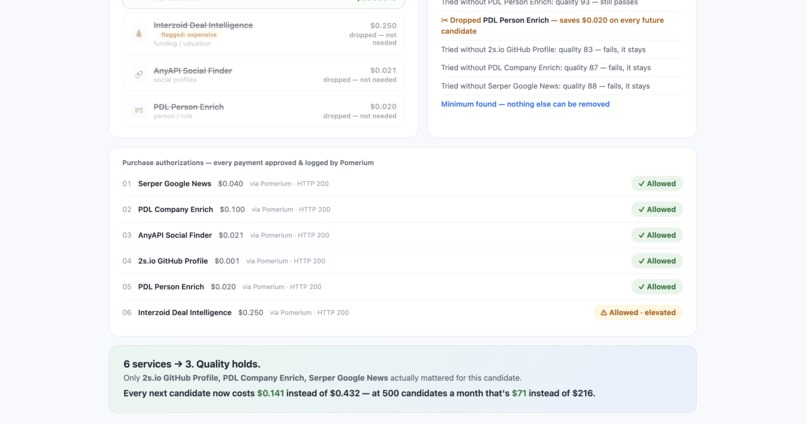The width and height of the screenshot is (806, 424).
Task: Click the dropped AnyAPI Social Finder service card
Action: click(264, 75)
